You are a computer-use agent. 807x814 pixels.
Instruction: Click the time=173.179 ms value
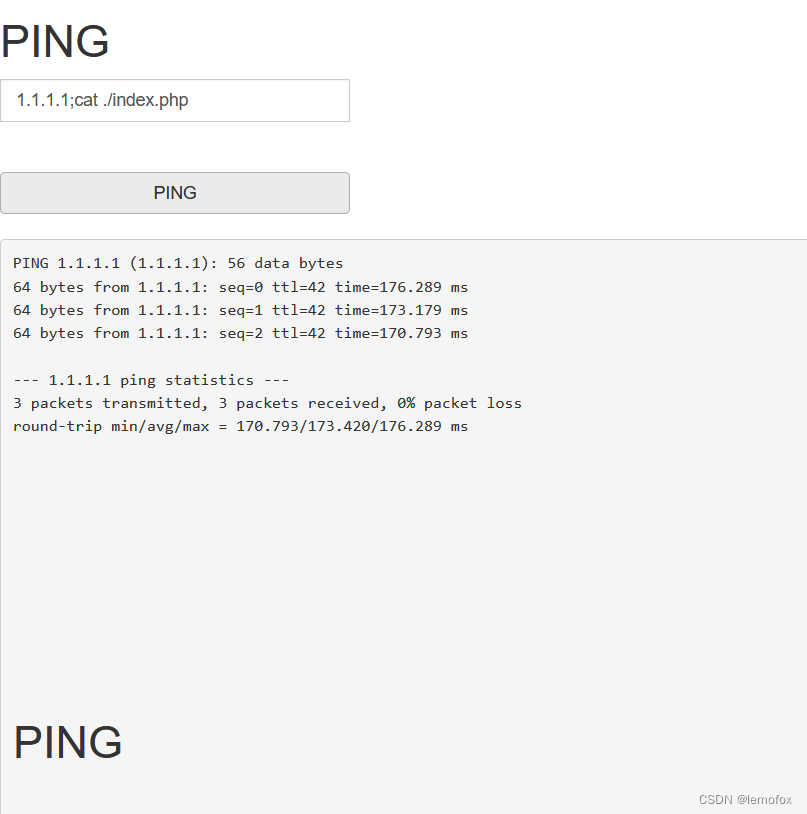(401, 310)
